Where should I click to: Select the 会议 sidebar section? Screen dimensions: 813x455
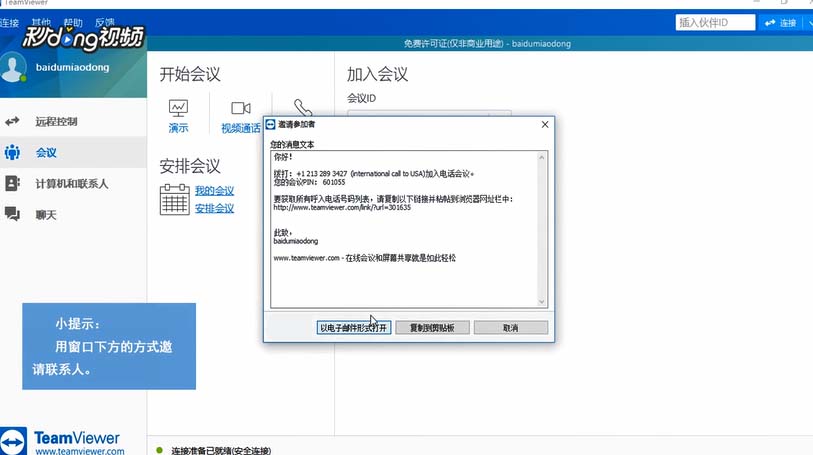[46, 152]
